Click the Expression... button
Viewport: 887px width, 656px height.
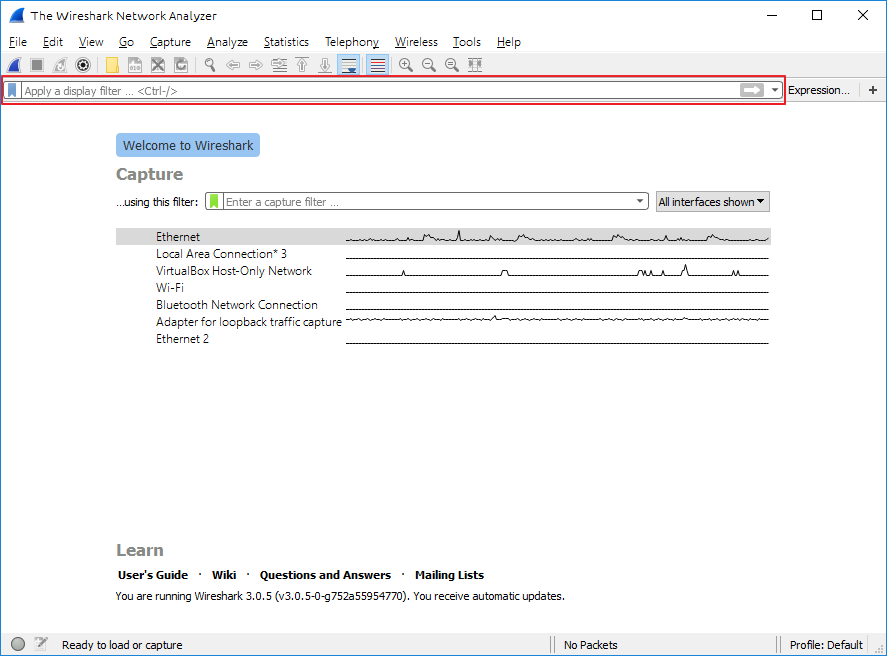[x=818, y=90]
